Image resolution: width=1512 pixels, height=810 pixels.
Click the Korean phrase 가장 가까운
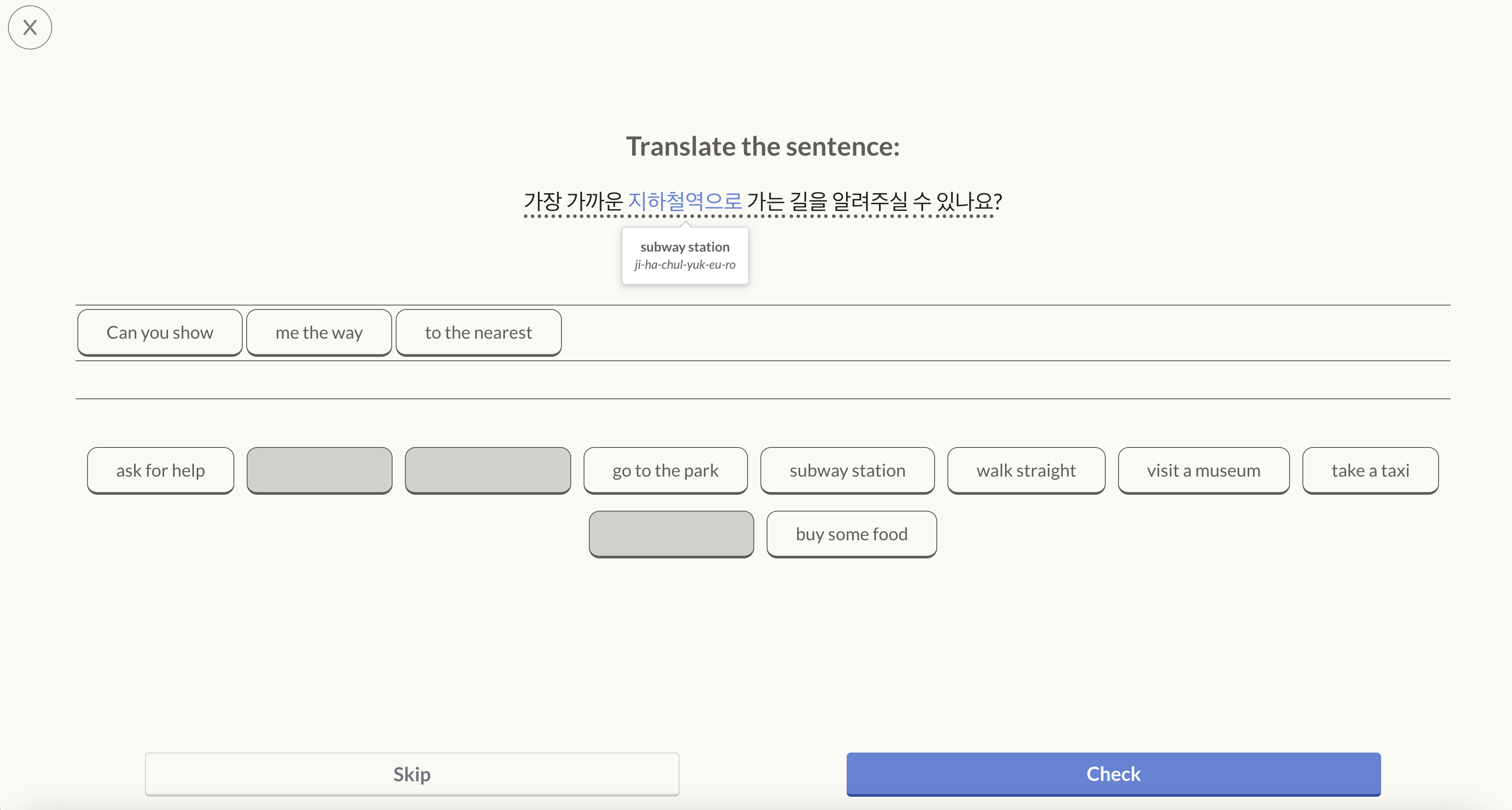(573, 201)
